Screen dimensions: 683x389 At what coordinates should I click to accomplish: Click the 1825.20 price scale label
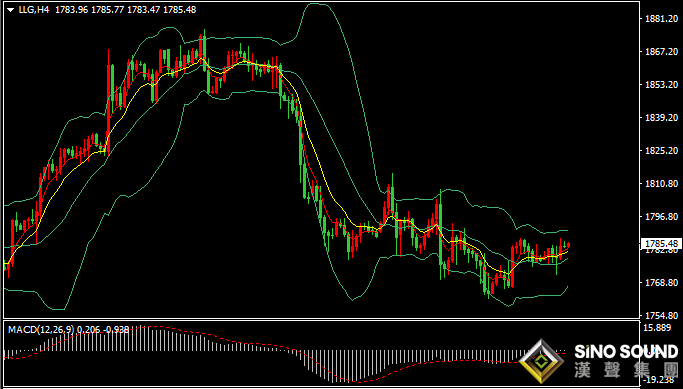(663, 150)
